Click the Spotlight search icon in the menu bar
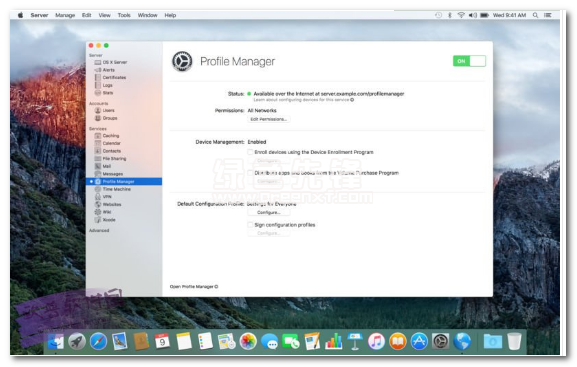The image size is (577, 367). 535,15
